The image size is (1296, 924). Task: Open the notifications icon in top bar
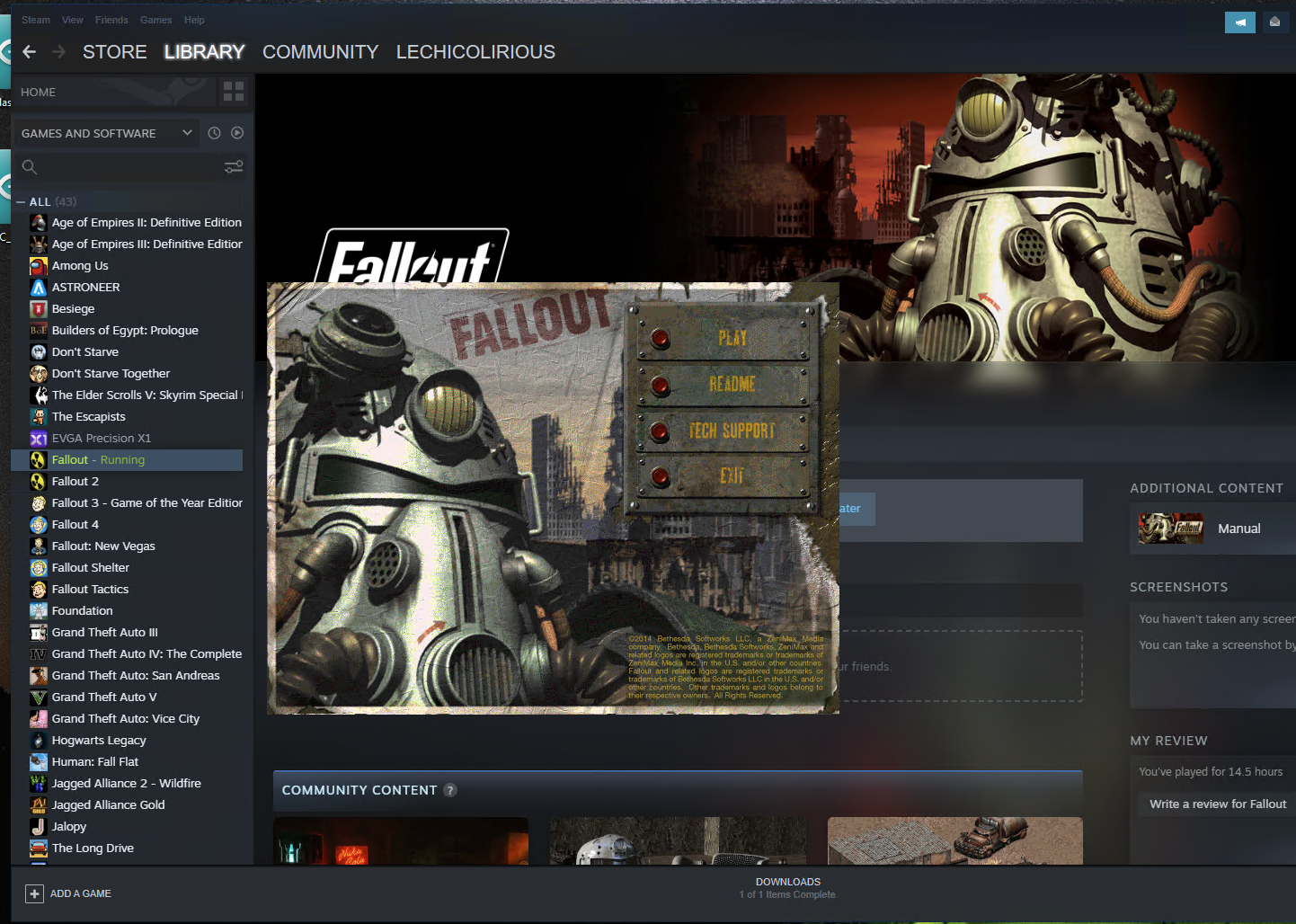pos(1274,22)
